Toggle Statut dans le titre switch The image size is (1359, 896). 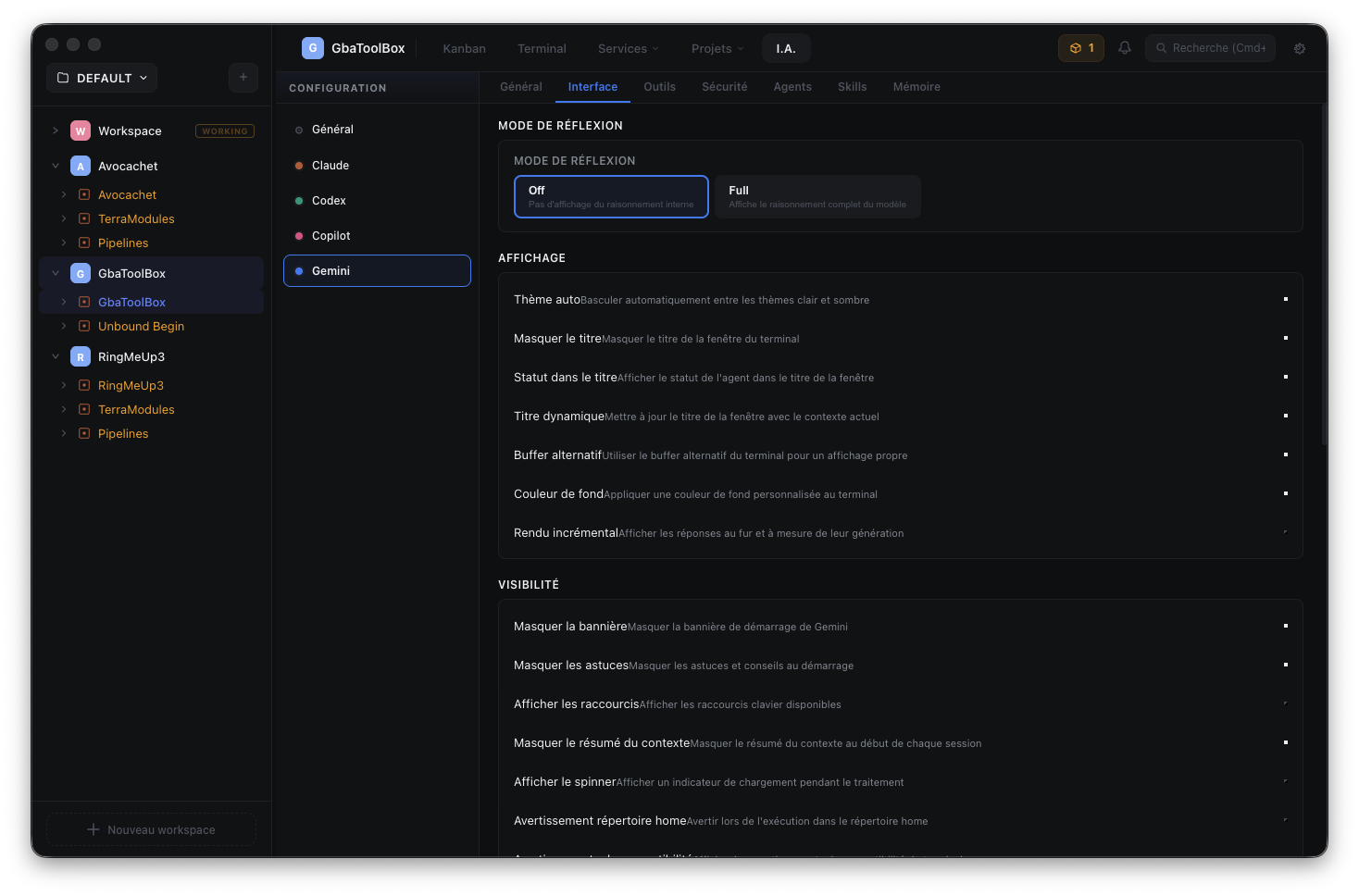(1286, 377)
